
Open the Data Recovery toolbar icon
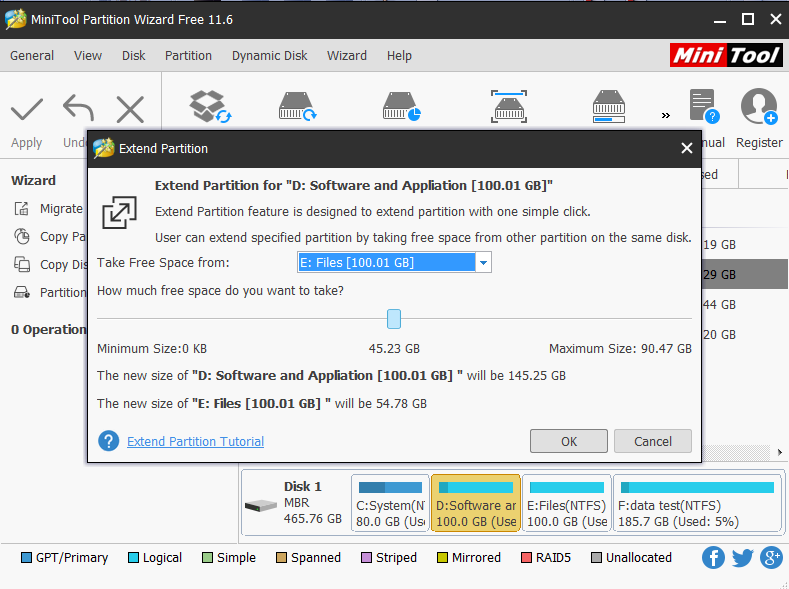click(210, 106)
